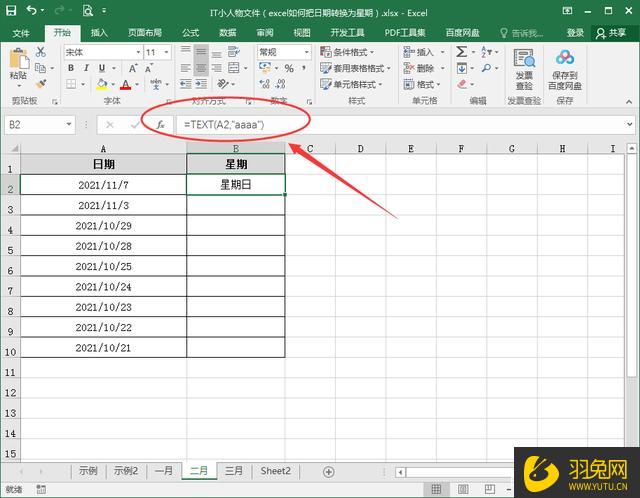Open 套用表格格式 table styles
The image size is (640, 498).
coord(356,68)
